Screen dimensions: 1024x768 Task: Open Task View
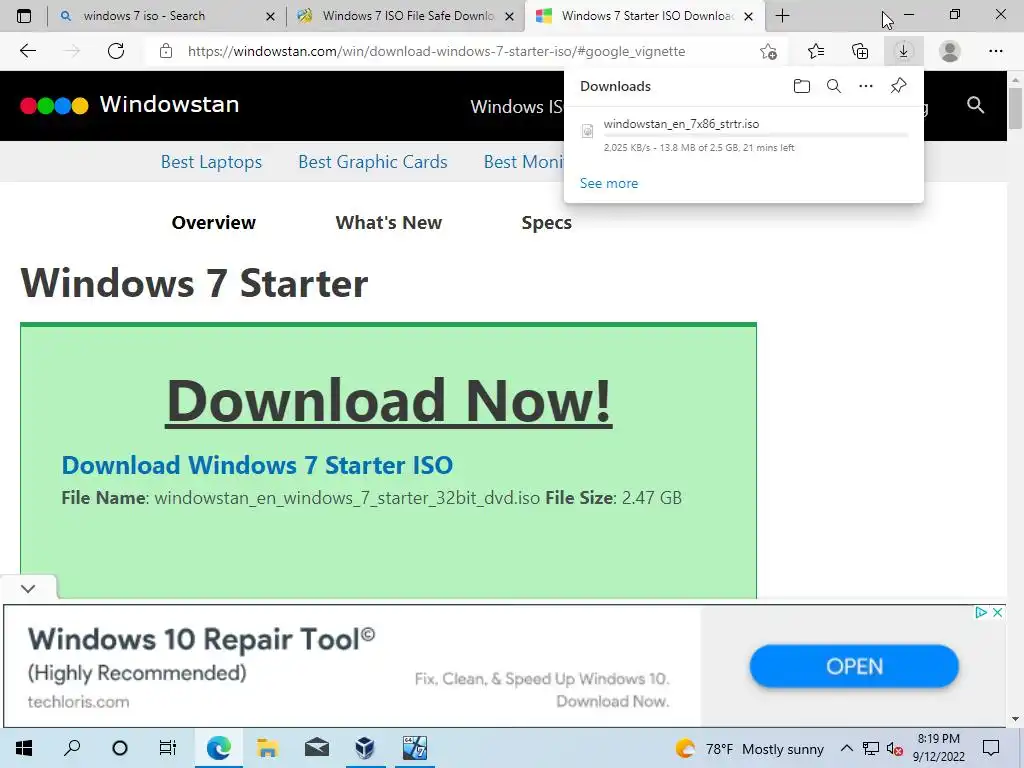[168, 748]
